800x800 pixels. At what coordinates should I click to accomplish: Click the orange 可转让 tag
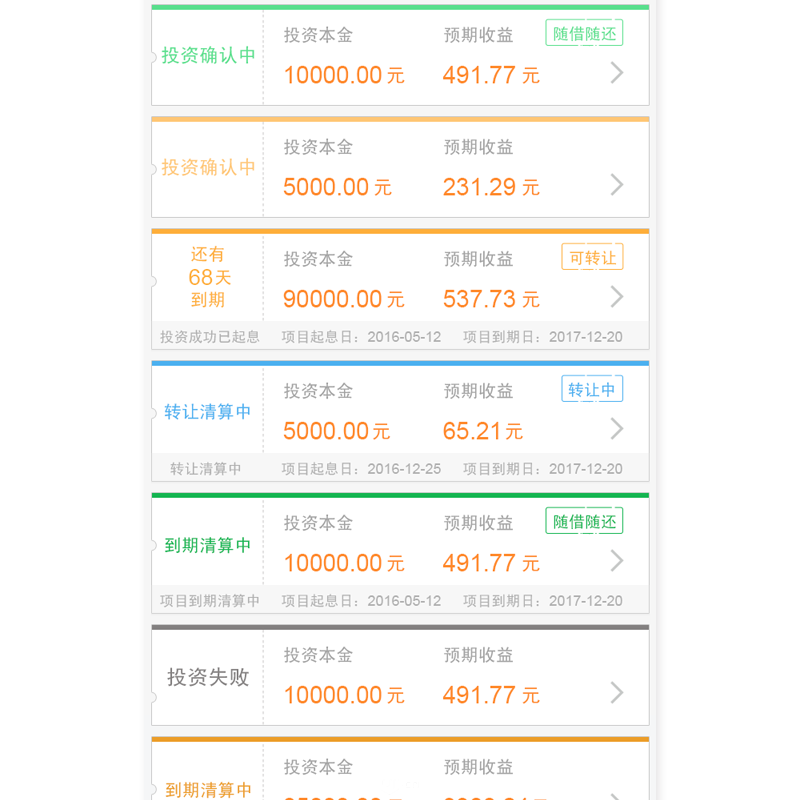[x=592, y=257]
